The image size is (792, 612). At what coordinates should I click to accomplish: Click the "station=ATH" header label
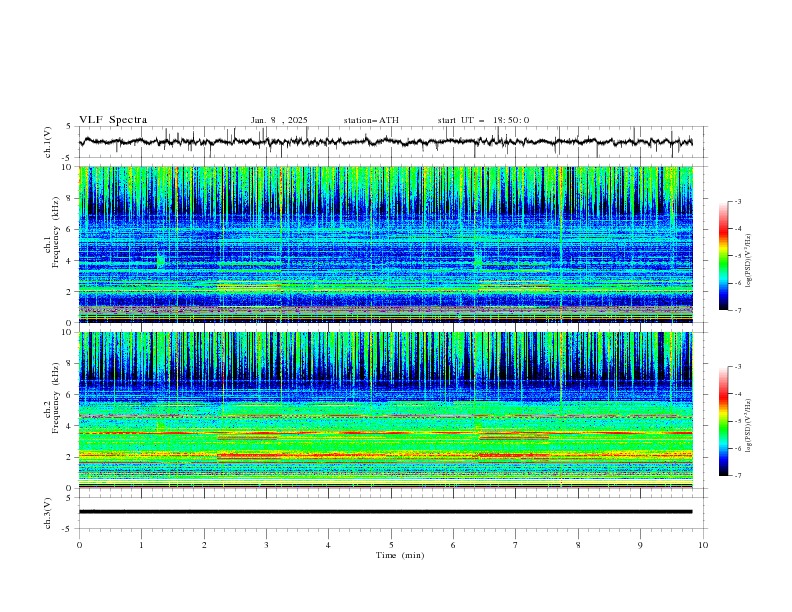pos(371,120)
